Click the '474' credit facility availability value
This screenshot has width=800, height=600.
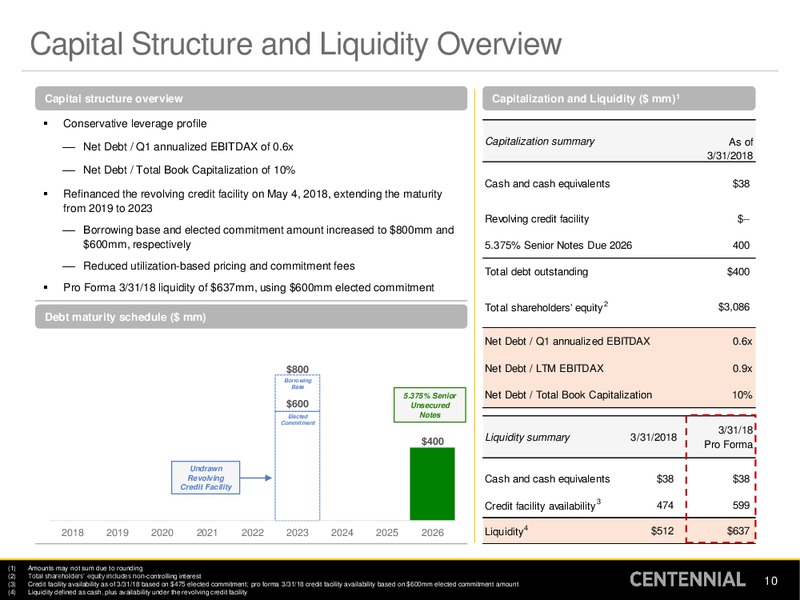click(x=665, y=505)
